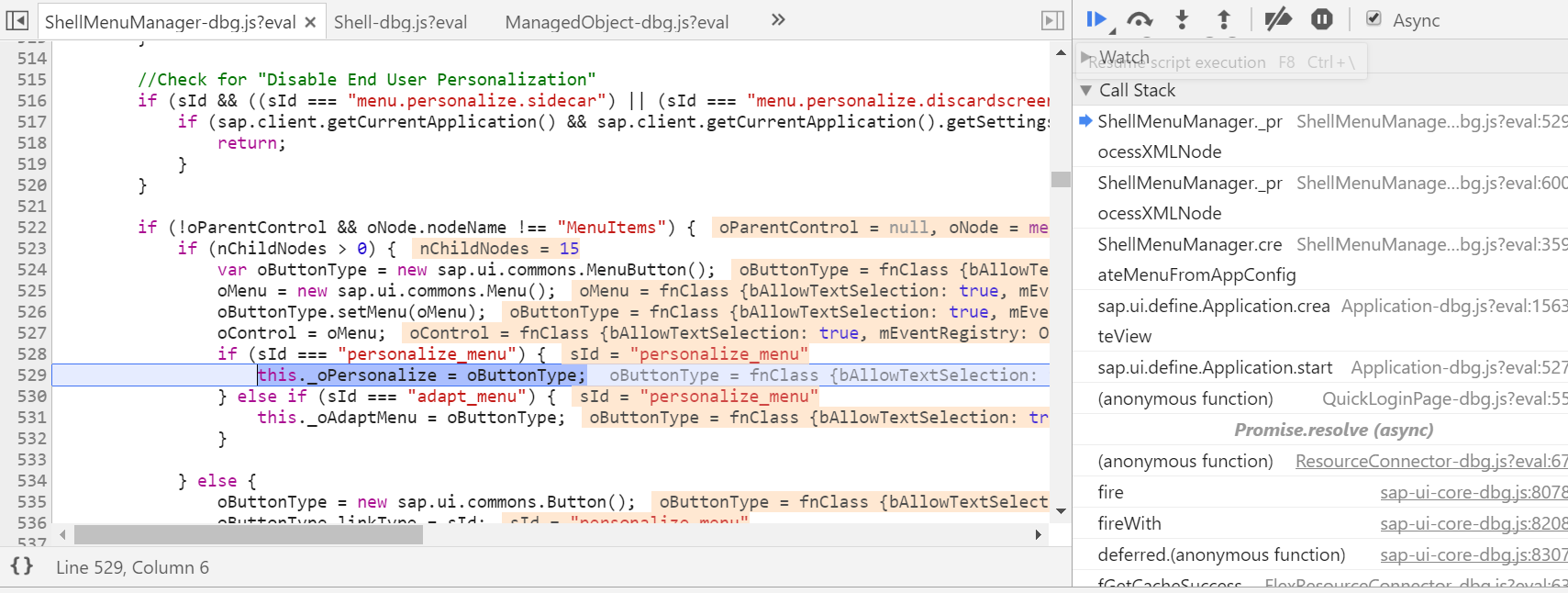Set a breakpoint on line number 535
Screen dimensions: 1568x593
click(32, 501)
